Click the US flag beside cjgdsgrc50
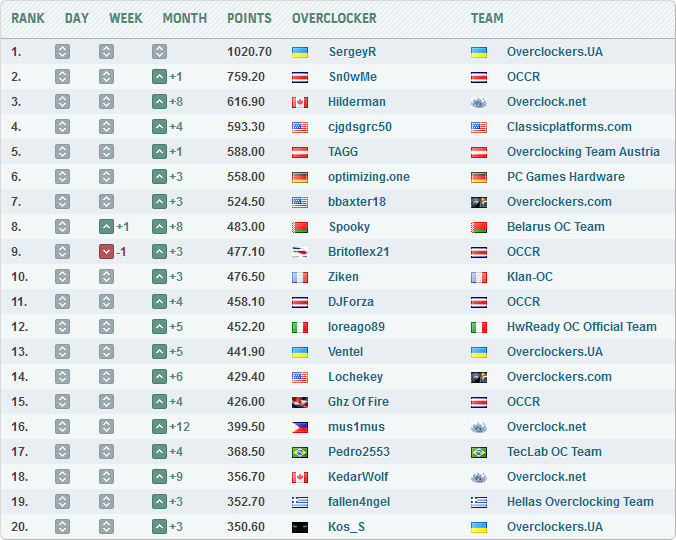The image size is (676, 540). coord(300,127)
